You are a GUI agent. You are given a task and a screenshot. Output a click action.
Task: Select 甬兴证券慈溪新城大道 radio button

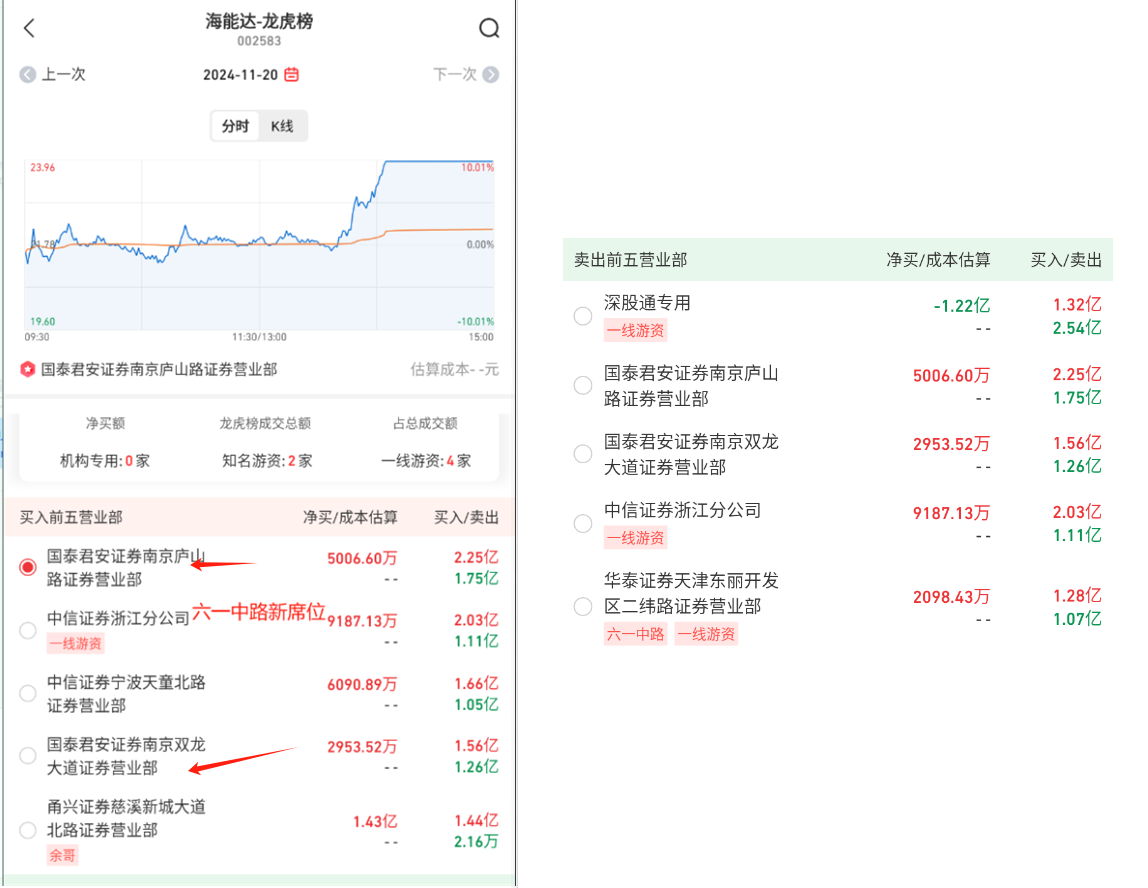[28, 830]
